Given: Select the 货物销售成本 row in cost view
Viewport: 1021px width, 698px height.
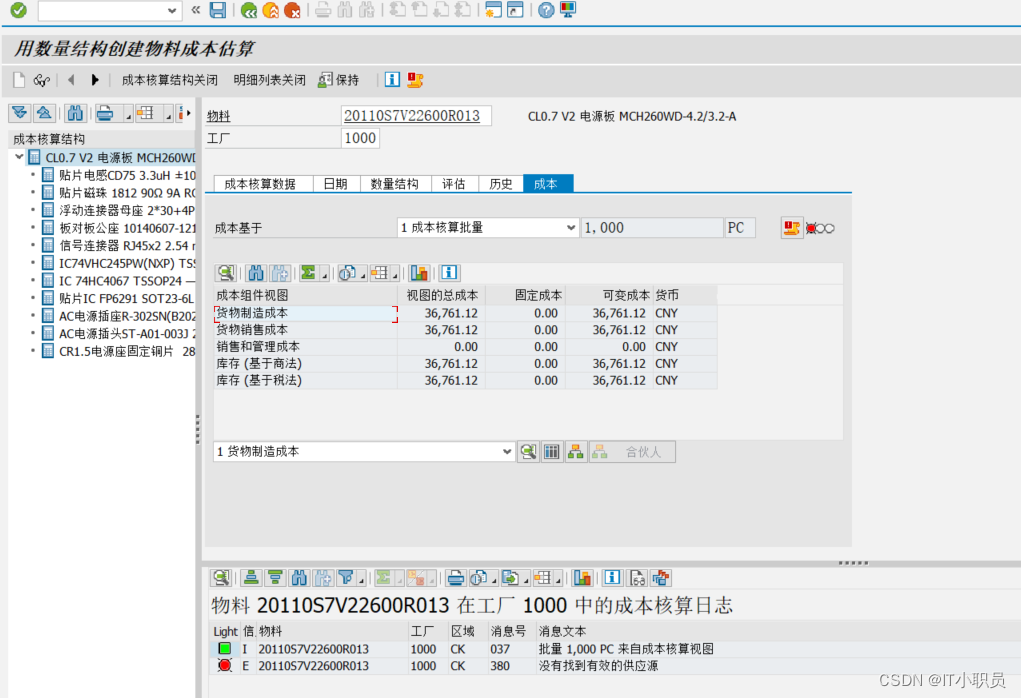Looking at the screenshot, I should click(x=252, y=329).
